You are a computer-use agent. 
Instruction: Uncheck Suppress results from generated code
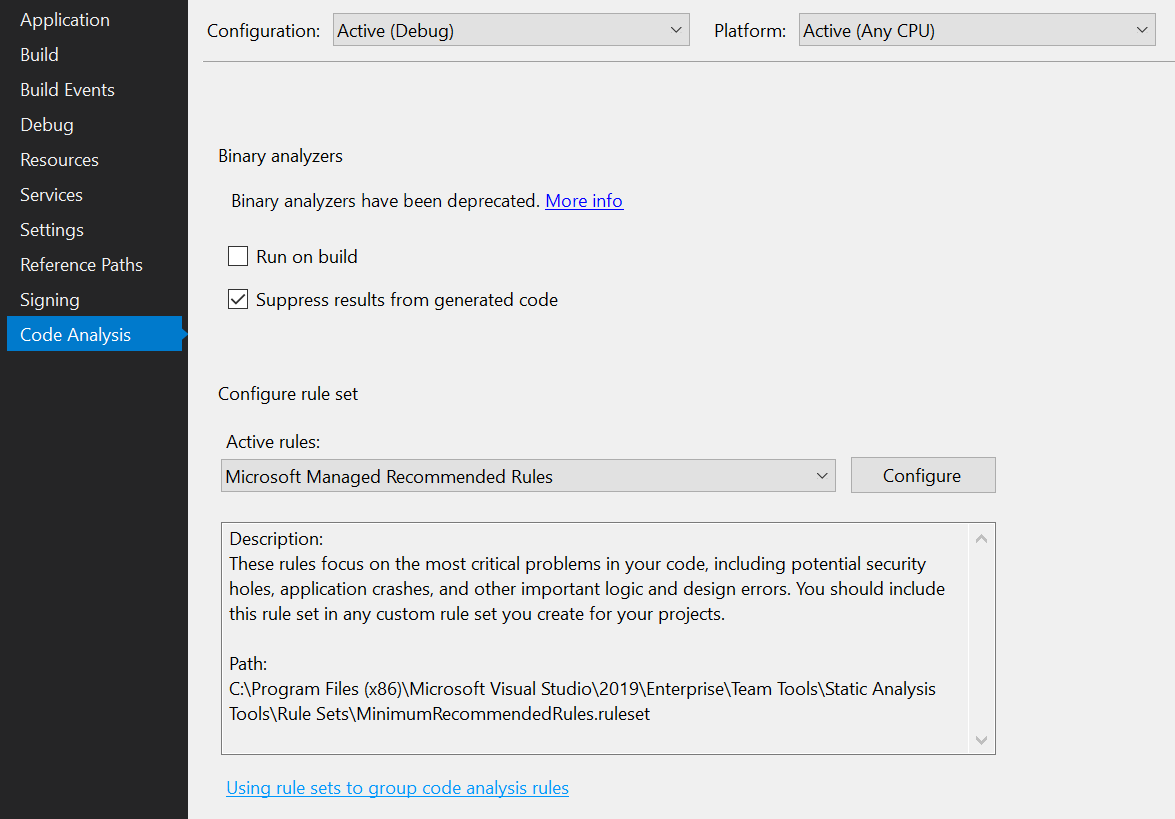[237, 299]
